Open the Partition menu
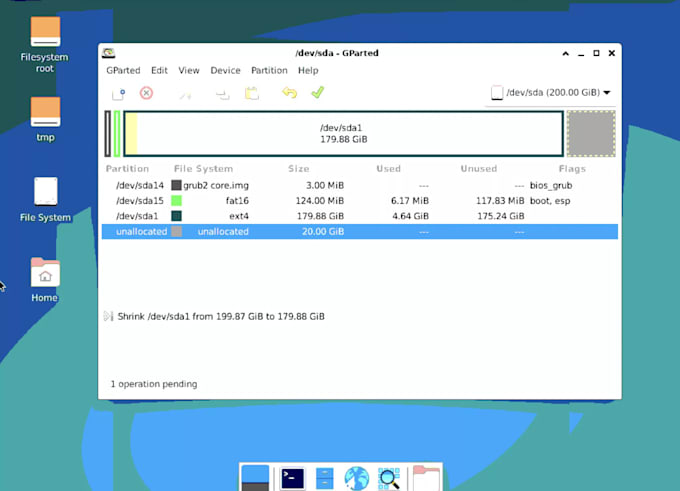680x491 pixels. pyautogui.click(x=269, y=71)
